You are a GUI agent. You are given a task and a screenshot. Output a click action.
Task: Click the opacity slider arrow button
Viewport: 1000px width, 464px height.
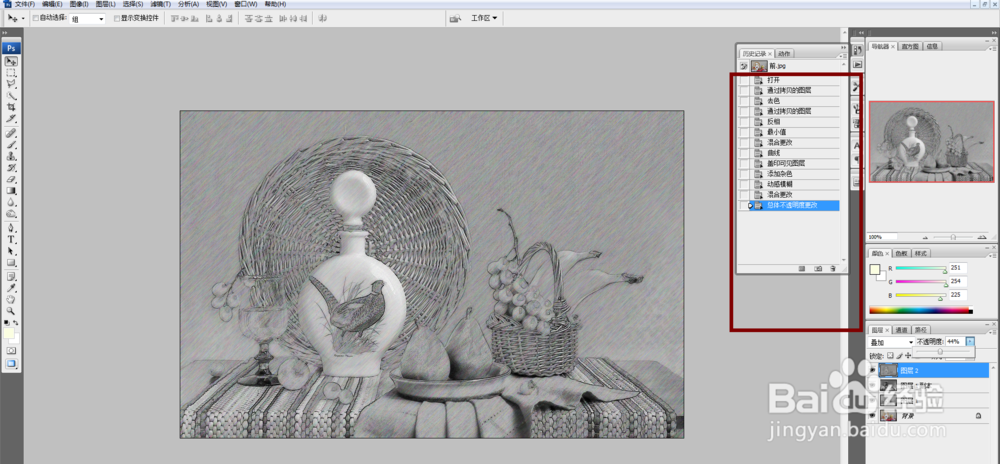[970, 342]
